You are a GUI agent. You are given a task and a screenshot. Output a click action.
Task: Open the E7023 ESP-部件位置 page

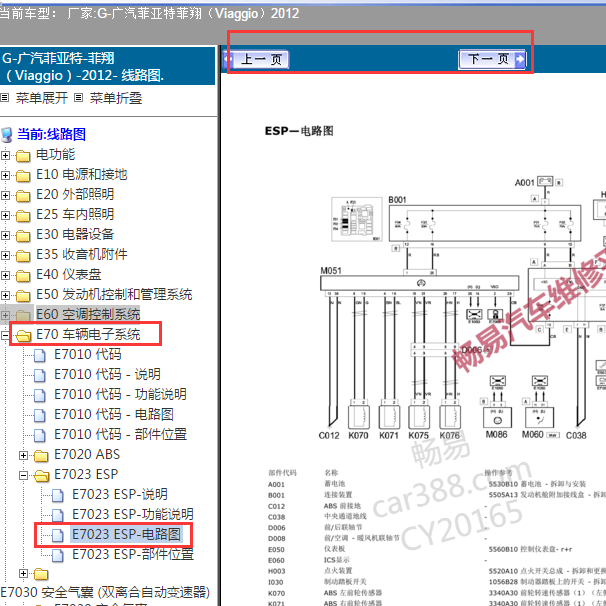133,555
